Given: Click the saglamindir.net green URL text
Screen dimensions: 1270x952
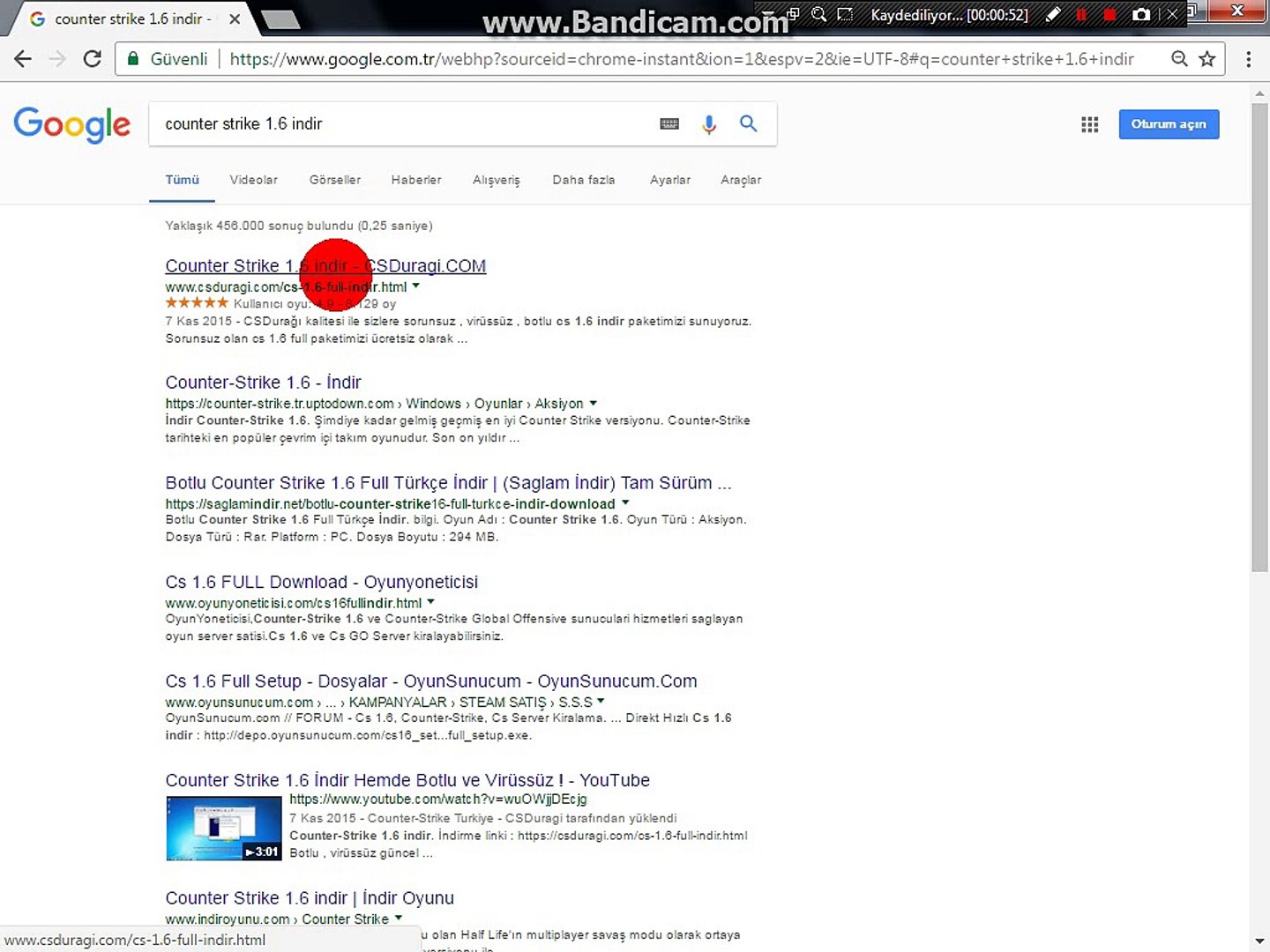Looking at the screenshot, I should pyautogui.click(x=390, y=504).
